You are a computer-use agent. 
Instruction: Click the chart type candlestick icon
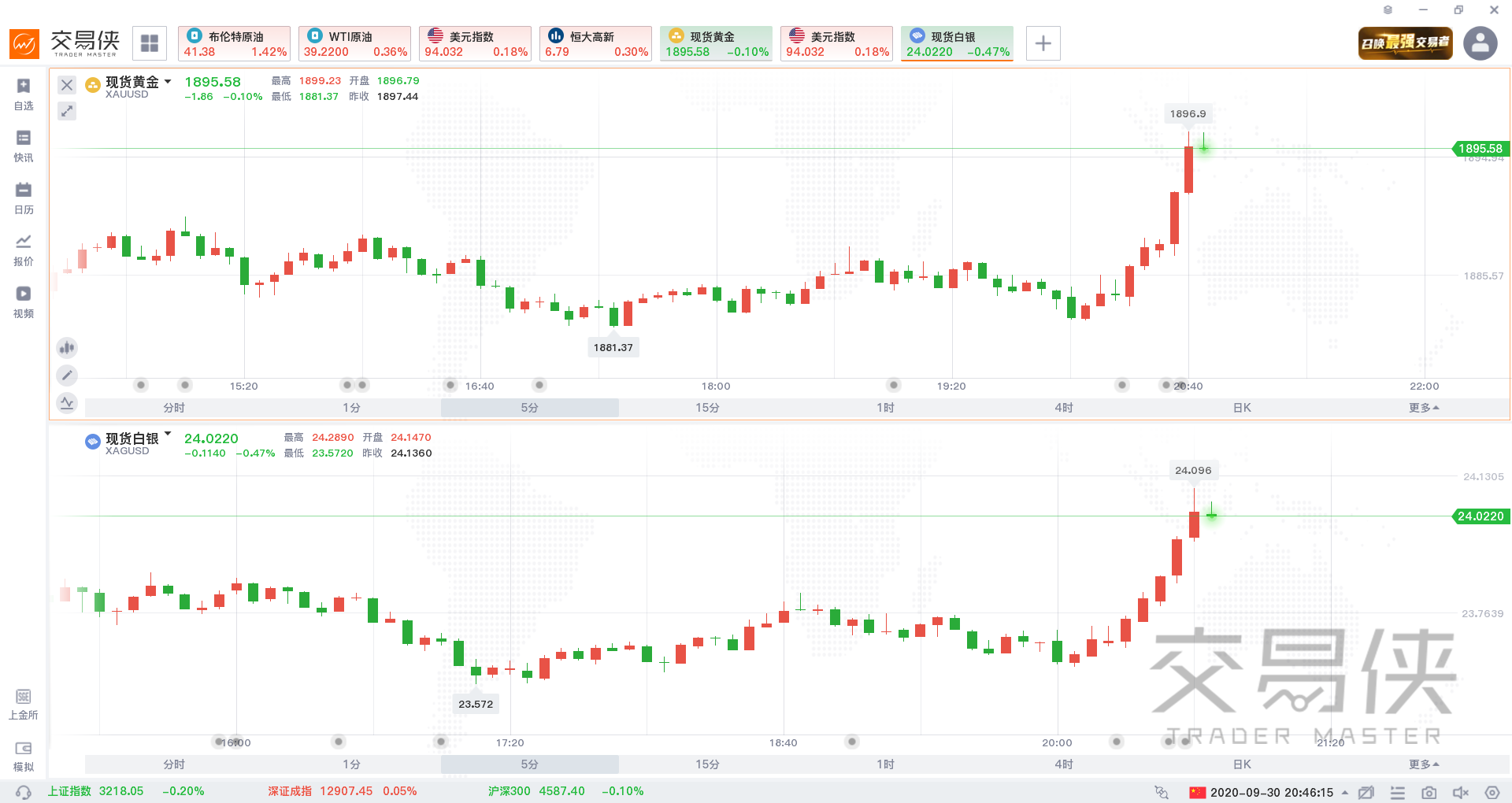tap(67, 347)
